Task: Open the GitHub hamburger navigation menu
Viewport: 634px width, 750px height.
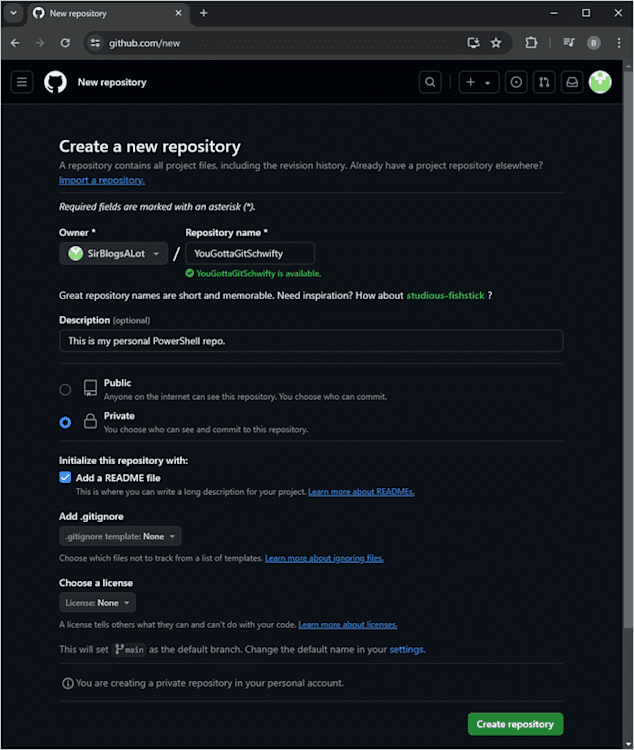Action: click(x=22, y=82)
